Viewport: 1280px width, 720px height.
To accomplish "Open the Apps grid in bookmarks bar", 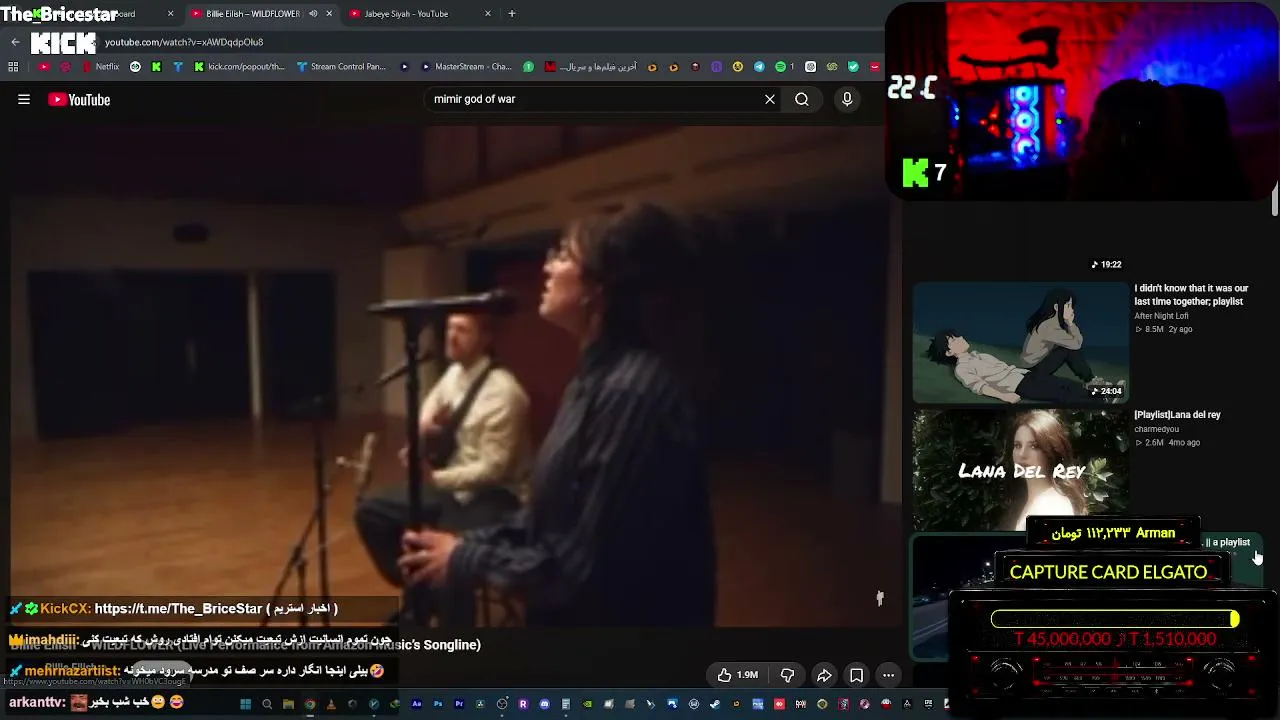I will [13, 67].
